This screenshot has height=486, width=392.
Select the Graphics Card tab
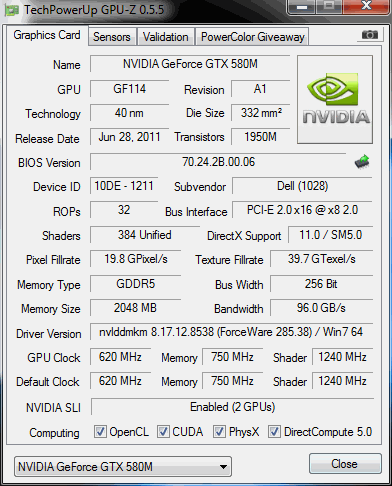pyautogui.click(x=47, y=35)
